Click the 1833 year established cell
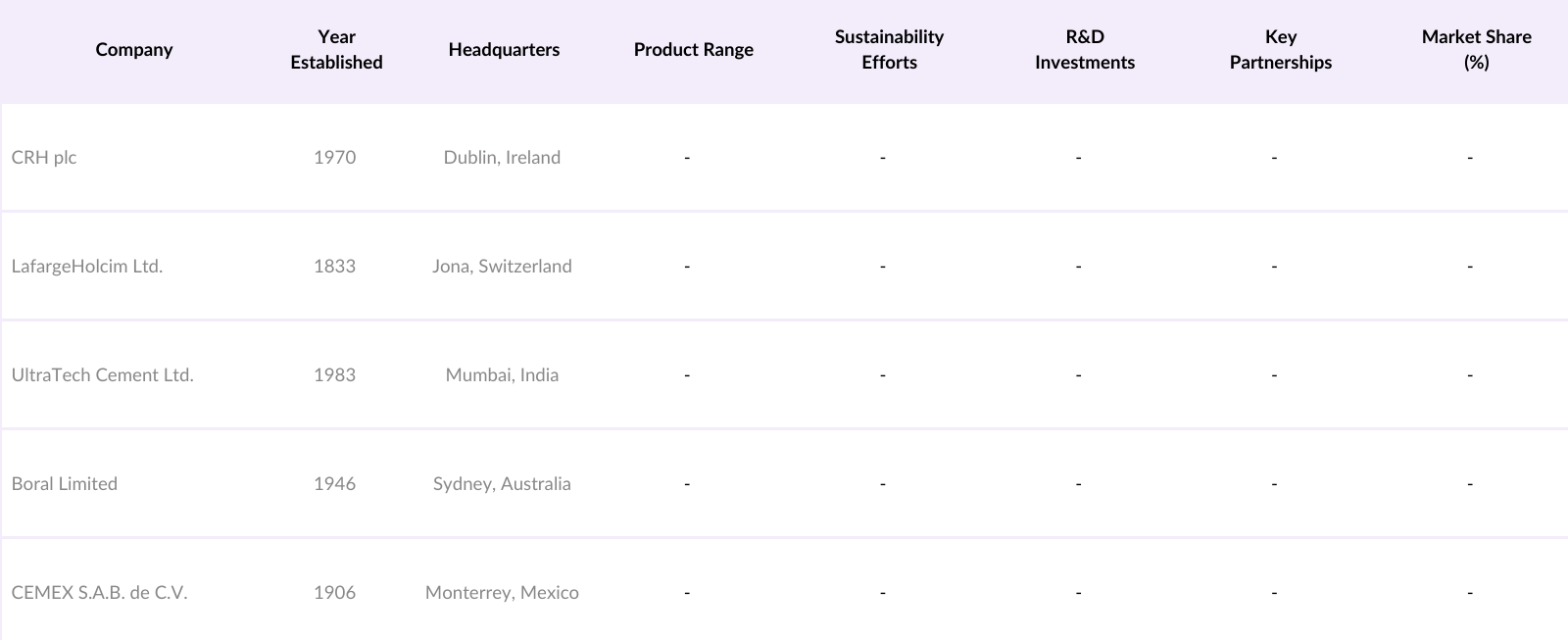Screen dimensions: 1568x640 [334, 267]
